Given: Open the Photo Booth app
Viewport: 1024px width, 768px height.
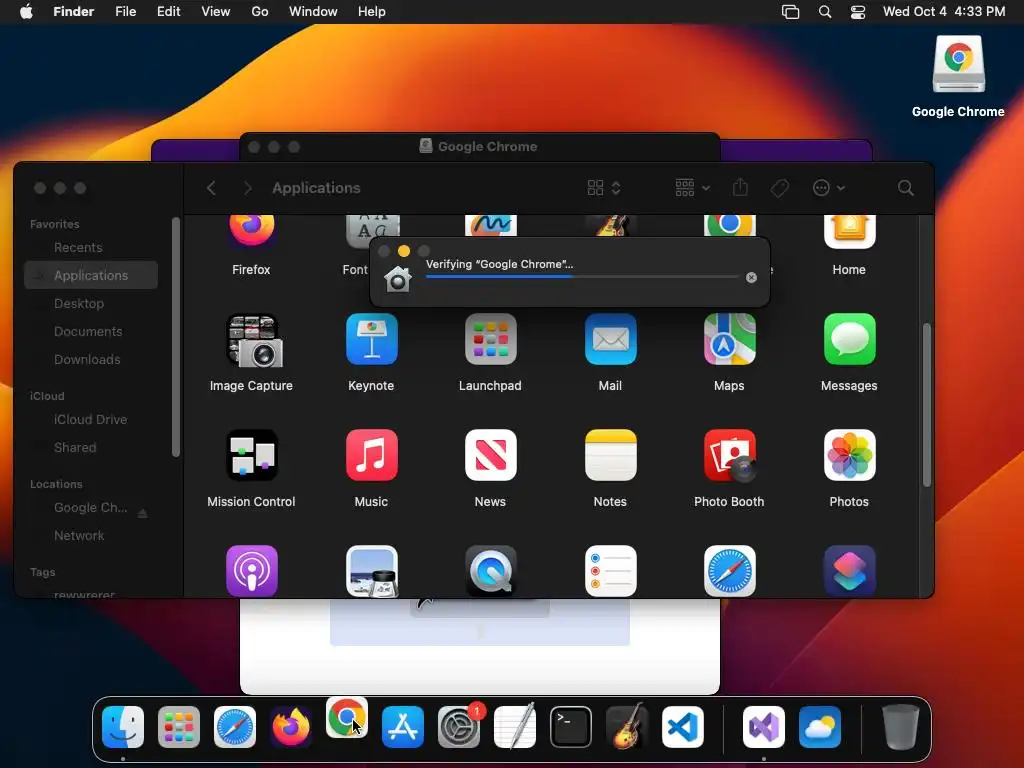Looking at the screenshot, I should point(730,455).
